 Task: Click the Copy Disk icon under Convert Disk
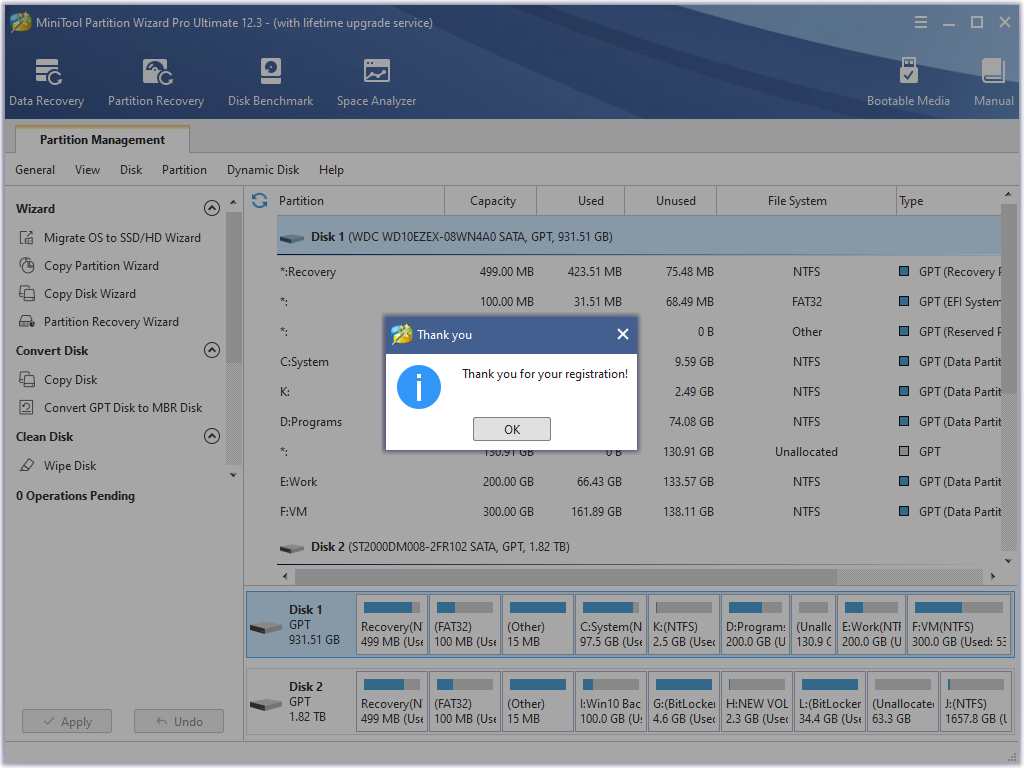27,379
